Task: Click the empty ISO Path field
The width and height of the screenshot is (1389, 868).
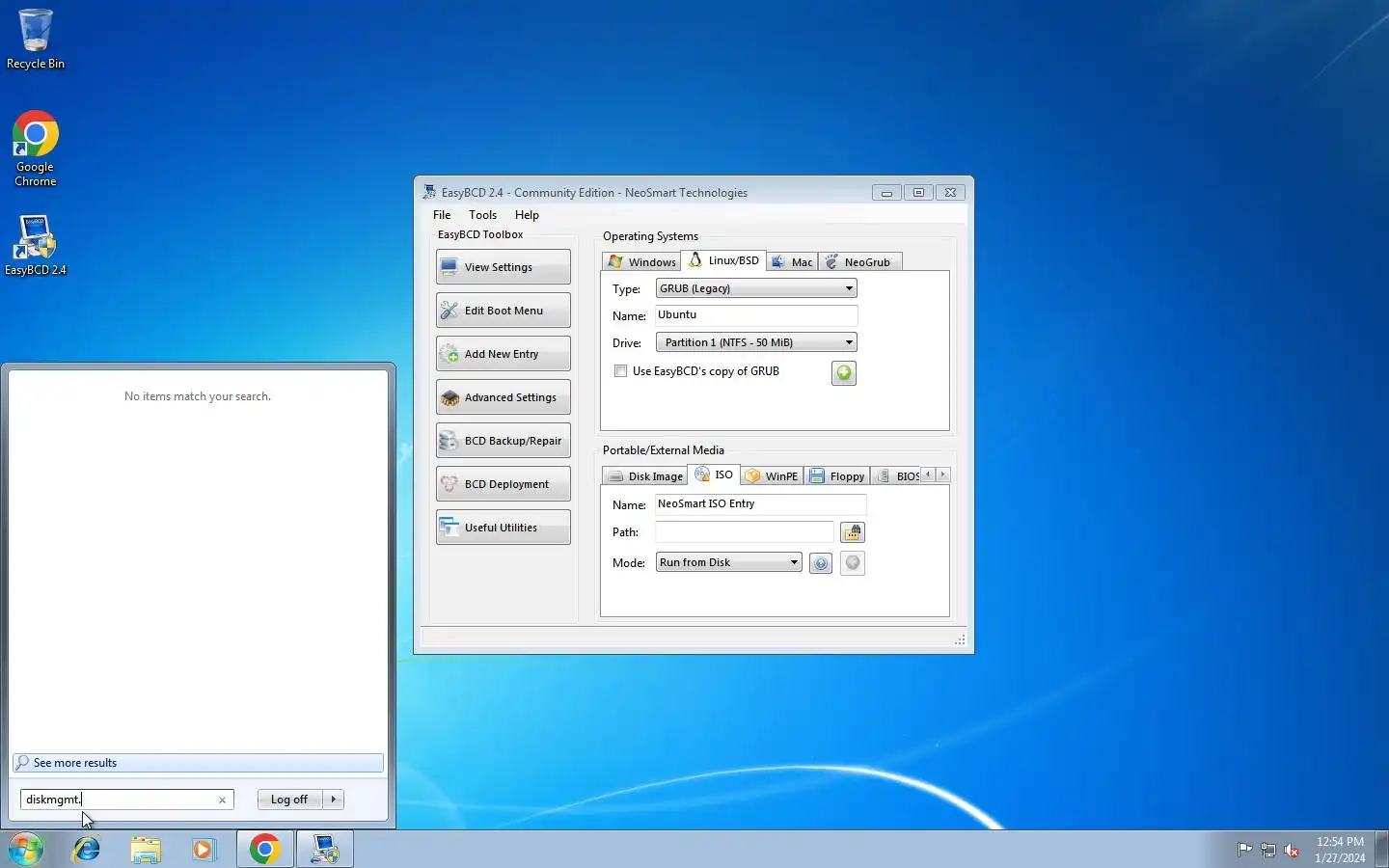Action: tap(745, 532)
